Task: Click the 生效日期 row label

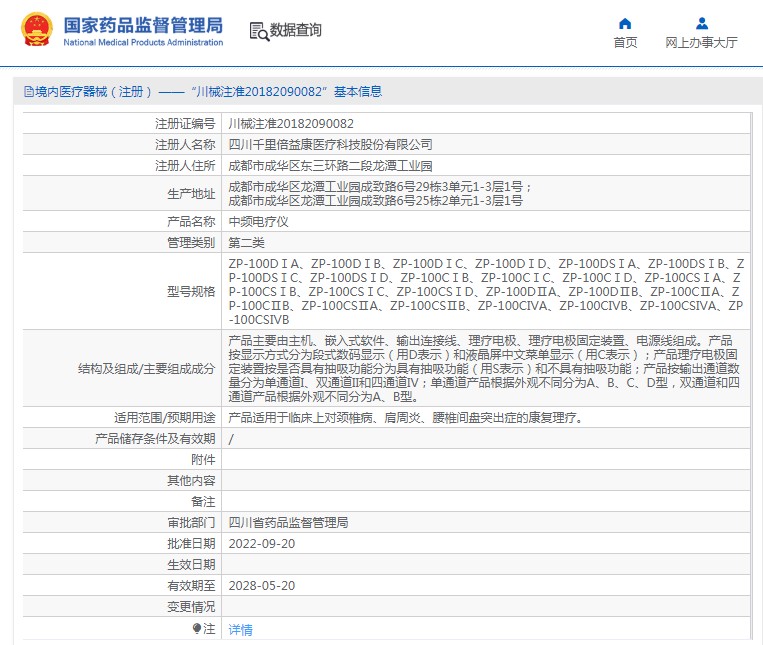Action: pyautogui.click(x=191, y=565)
